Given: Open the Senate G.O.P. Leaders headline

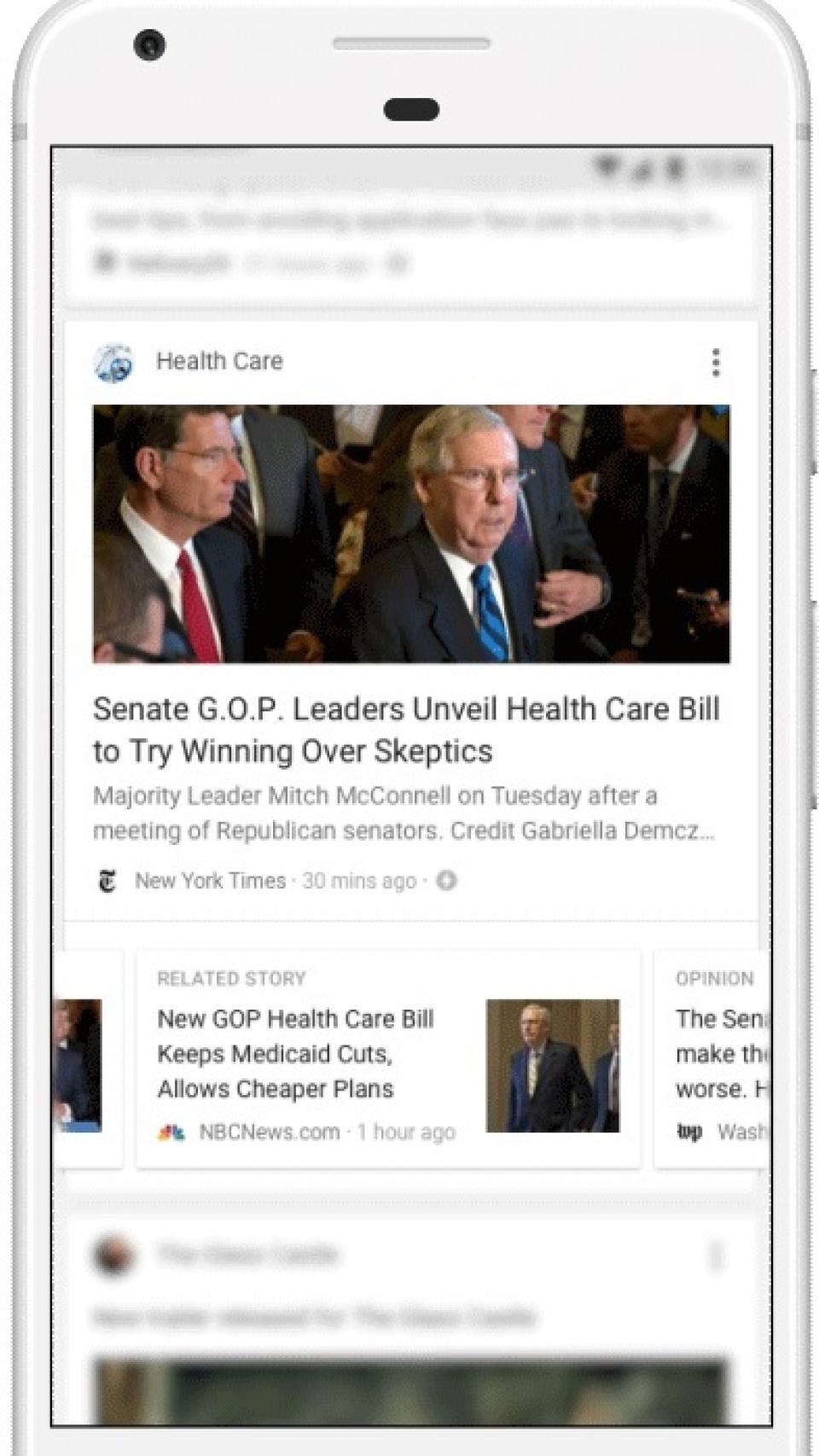Looking at the screenshot, I should 406,730.
